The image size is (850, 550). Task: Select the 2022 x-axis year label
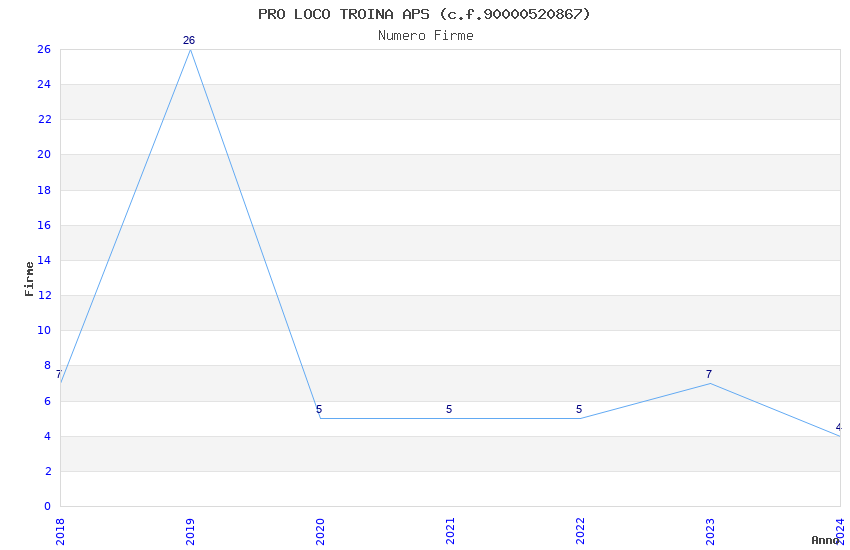(x=581, y=532)
